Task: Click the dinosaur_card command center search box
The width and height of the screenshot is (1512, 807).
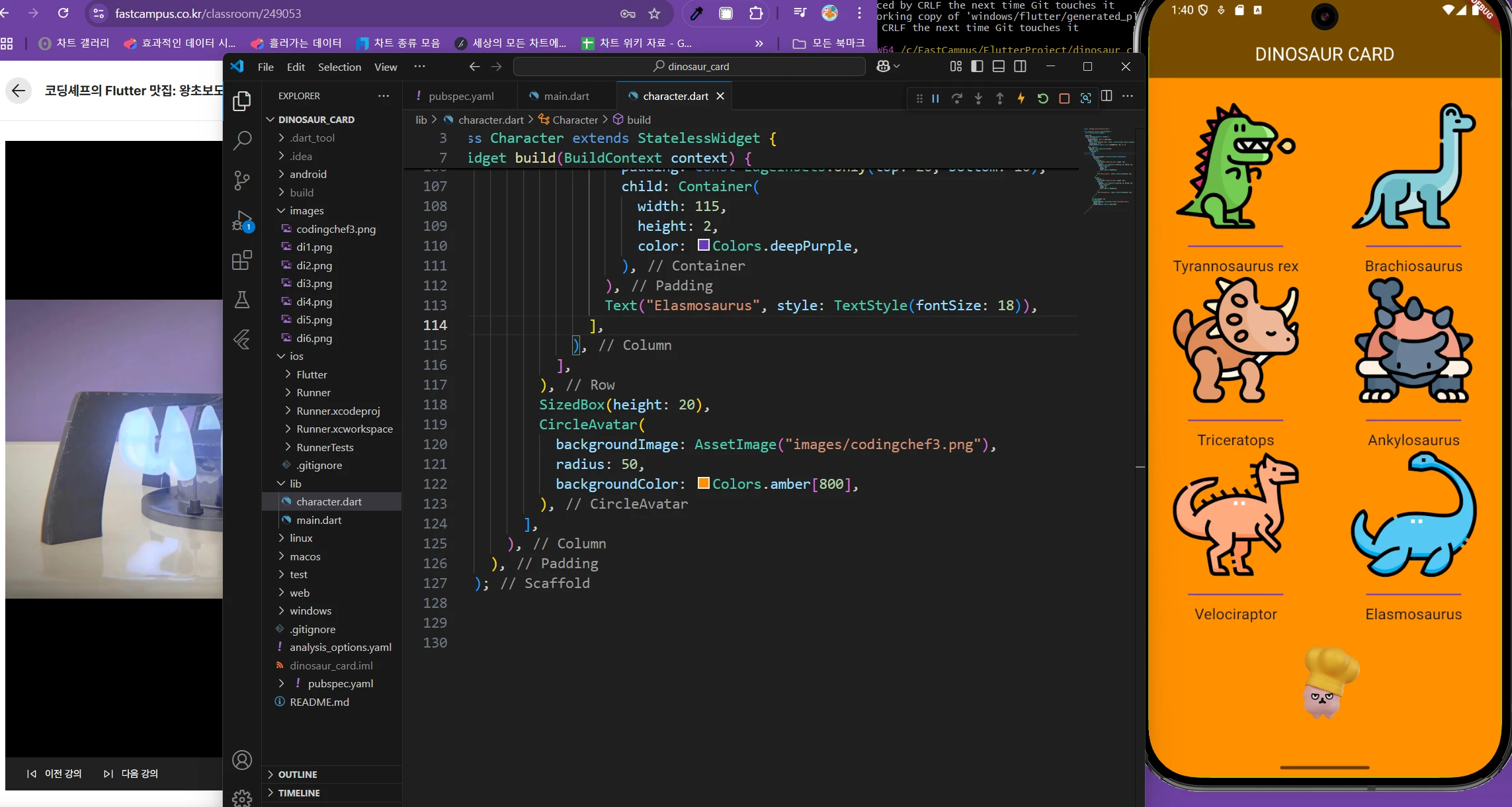Action: tap(689, 66)
